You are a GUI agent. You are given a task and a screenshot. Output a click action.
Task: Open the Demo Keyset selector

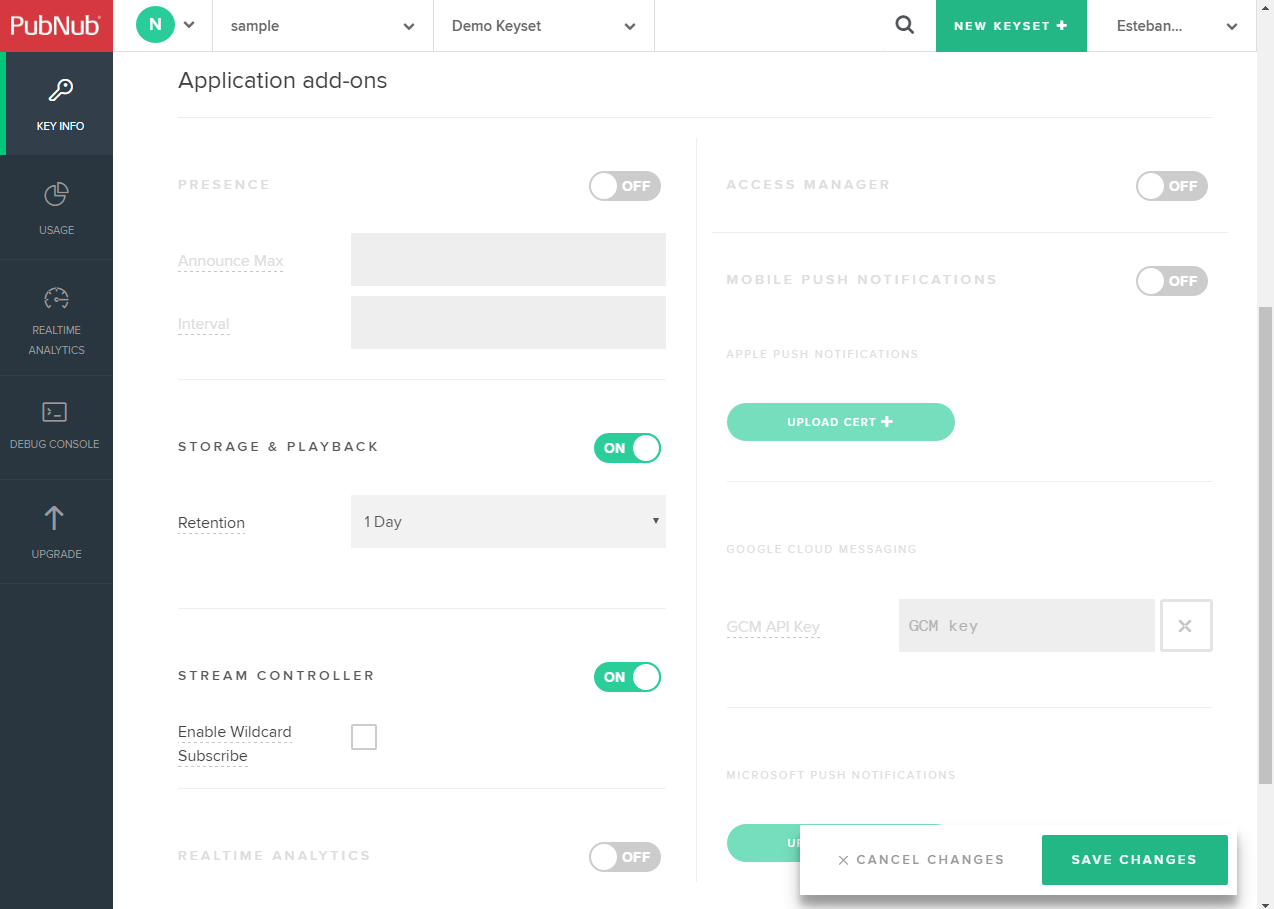543,25
